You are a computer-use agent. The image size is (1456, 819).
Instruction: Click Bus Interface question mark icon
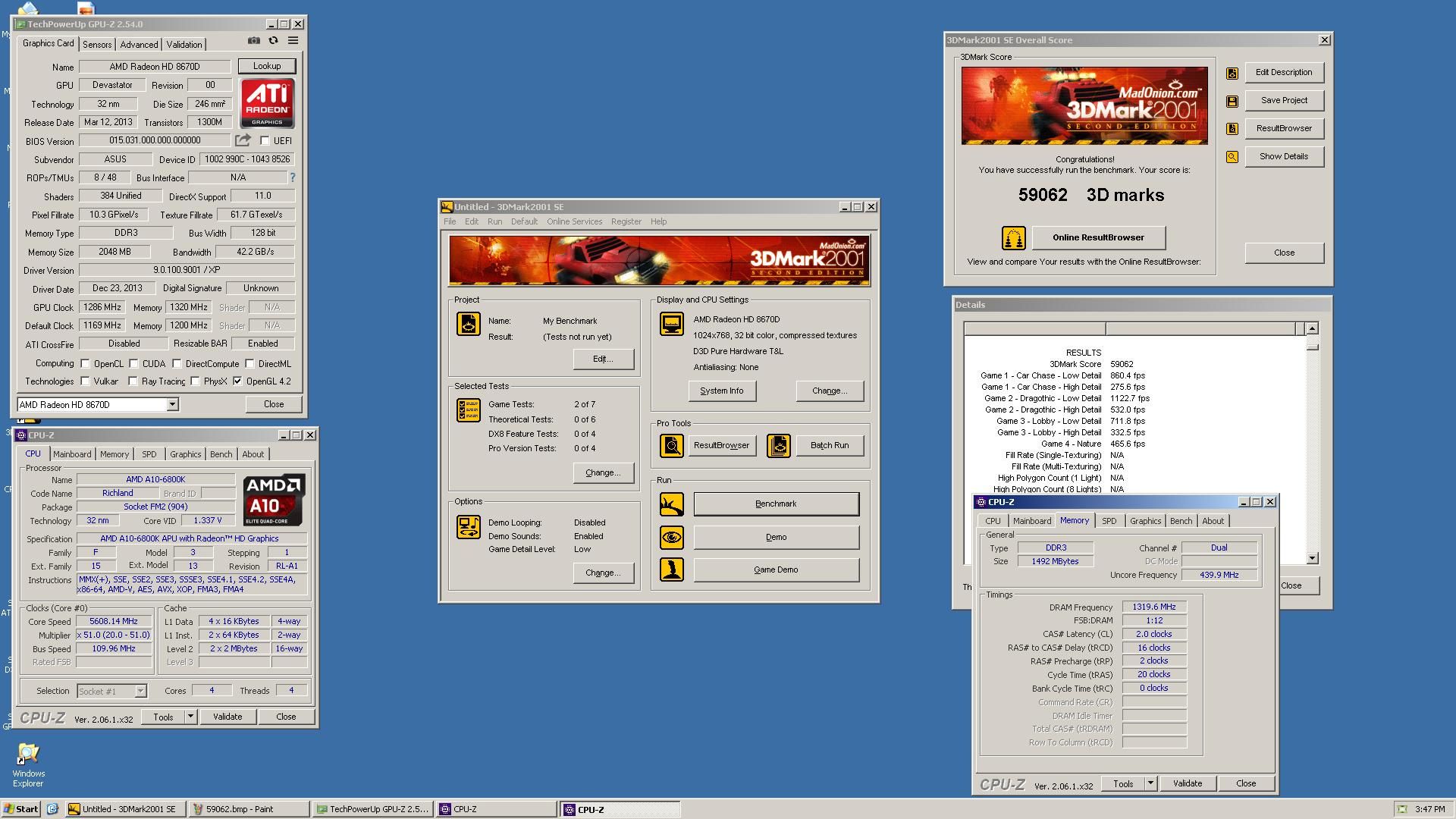coord(292,177)
